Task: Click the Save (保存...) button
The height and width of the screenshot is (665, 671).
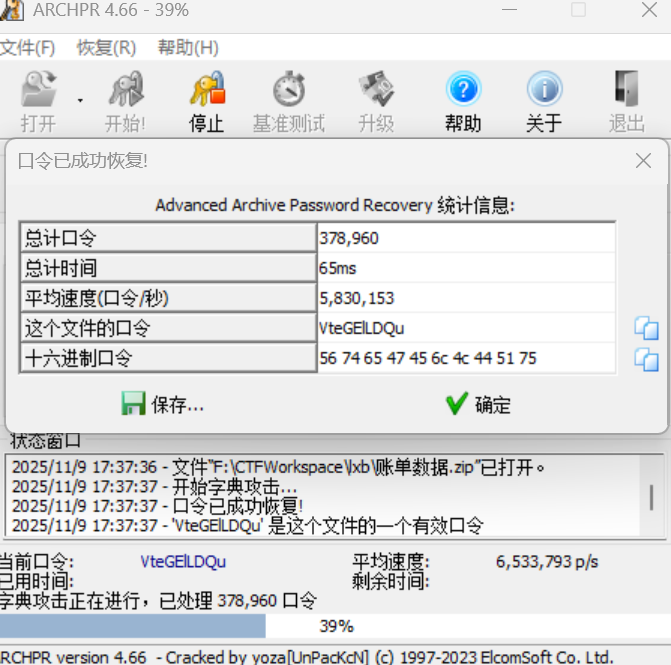Action: (x=162, y=404)
